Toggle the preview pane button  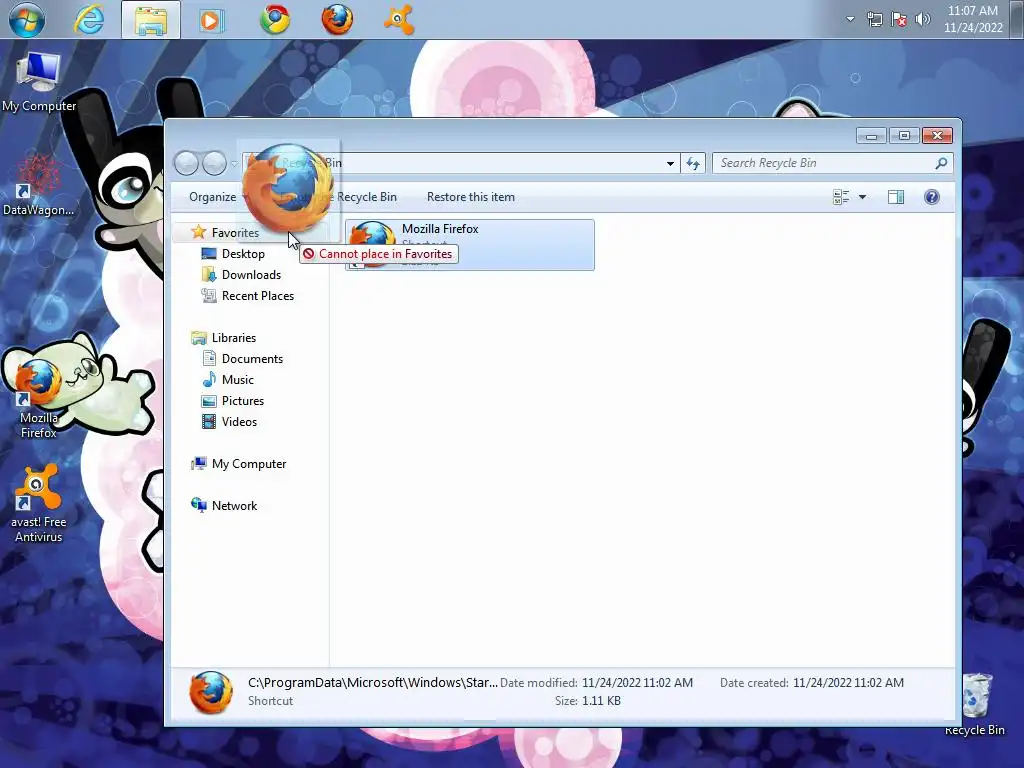tap(896, 197)
